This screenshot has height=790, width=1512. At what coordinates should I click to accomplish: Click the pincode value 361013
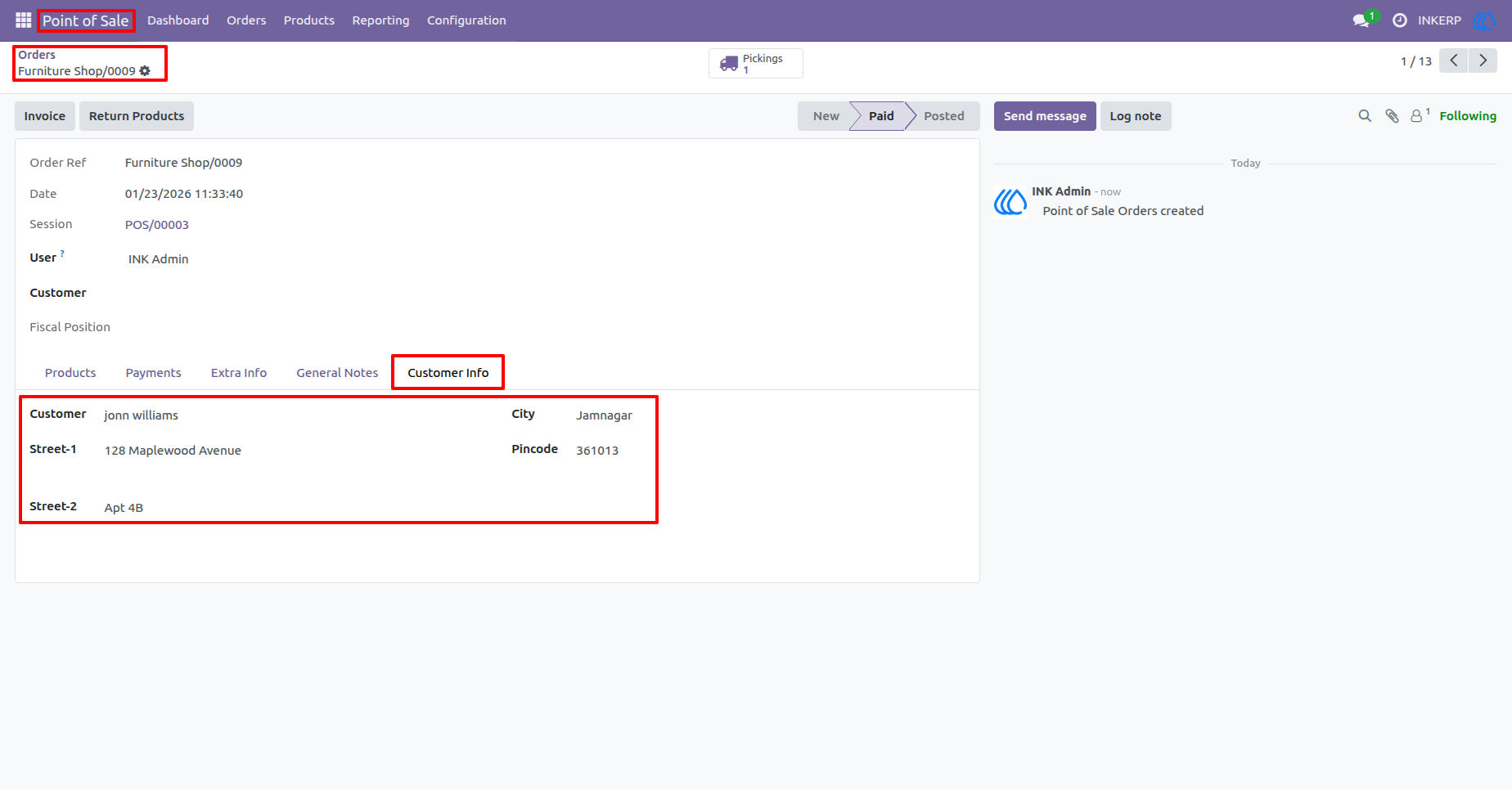click(597, 451)
